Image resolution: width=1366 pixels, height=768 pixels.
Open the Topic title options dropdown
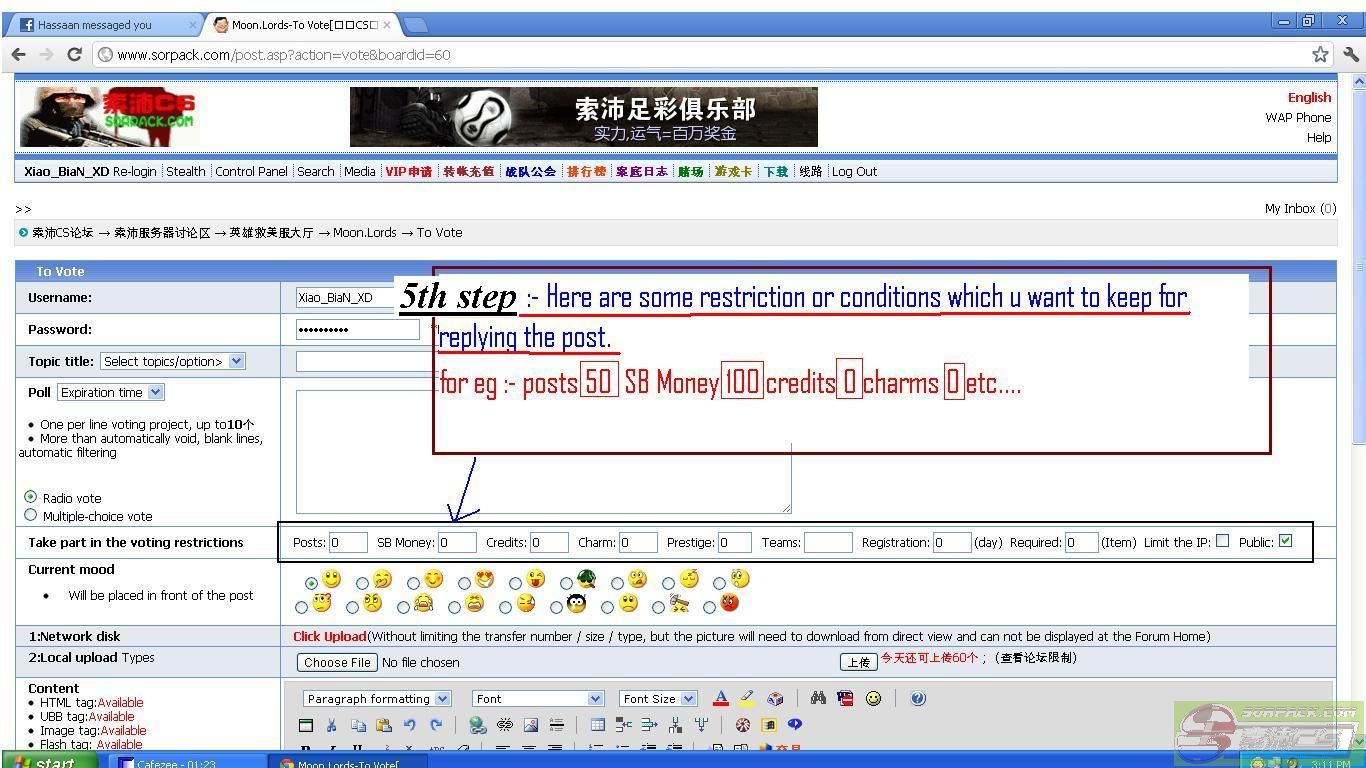coord(172,361)
